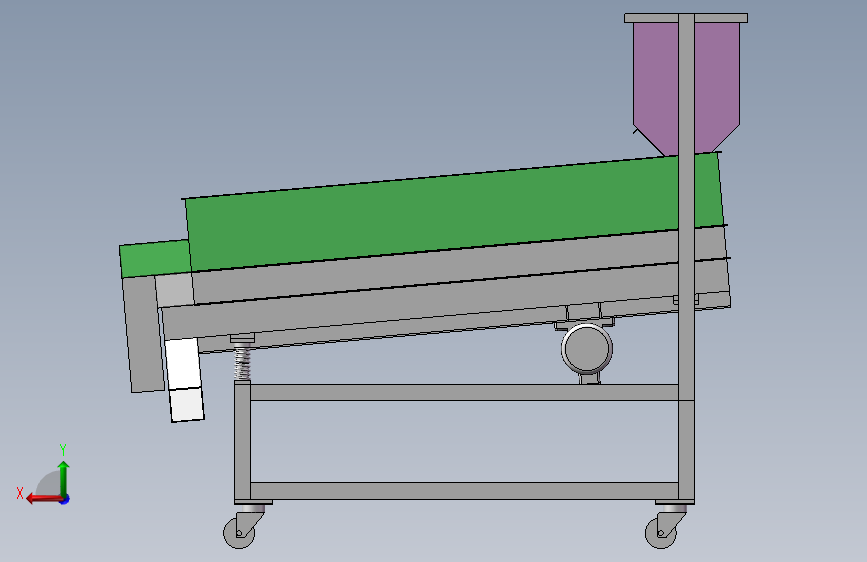Select the upper horizontal frame beam
Viewport: 867px width, 562px height.
pos(464,392)
